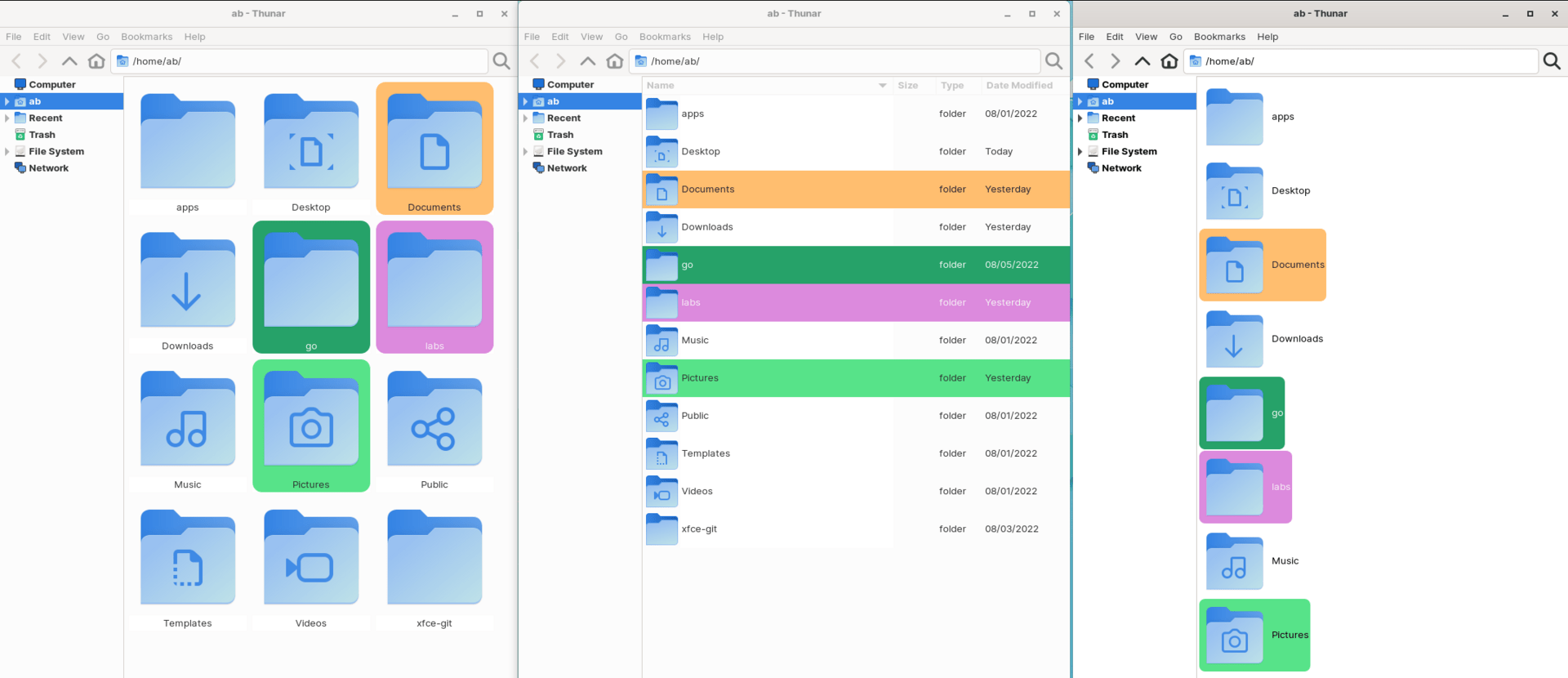
Task: Go up to parent folder in left window
Action: click(x=69, y=61)
